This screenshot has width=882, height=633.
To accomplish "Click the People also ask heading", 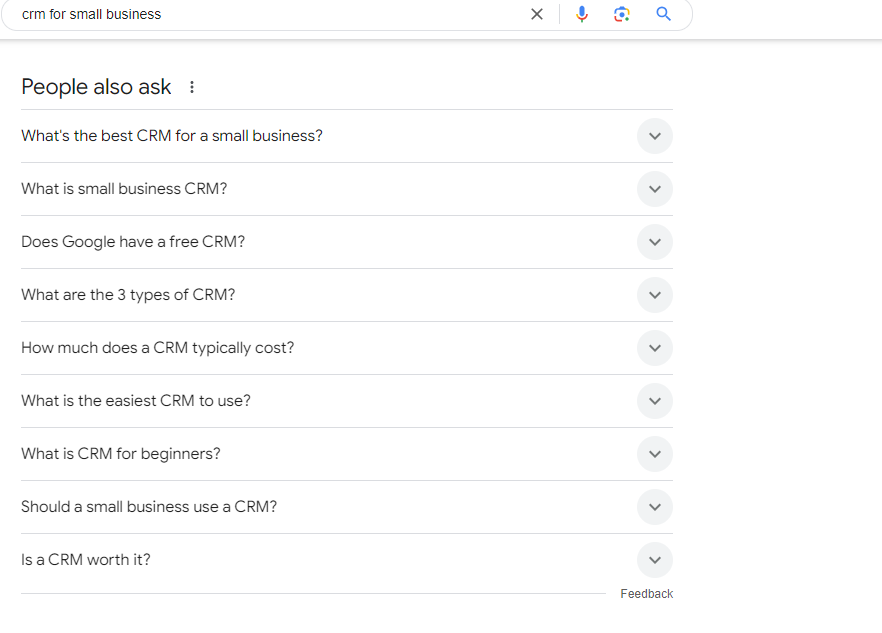I will 96,87.
